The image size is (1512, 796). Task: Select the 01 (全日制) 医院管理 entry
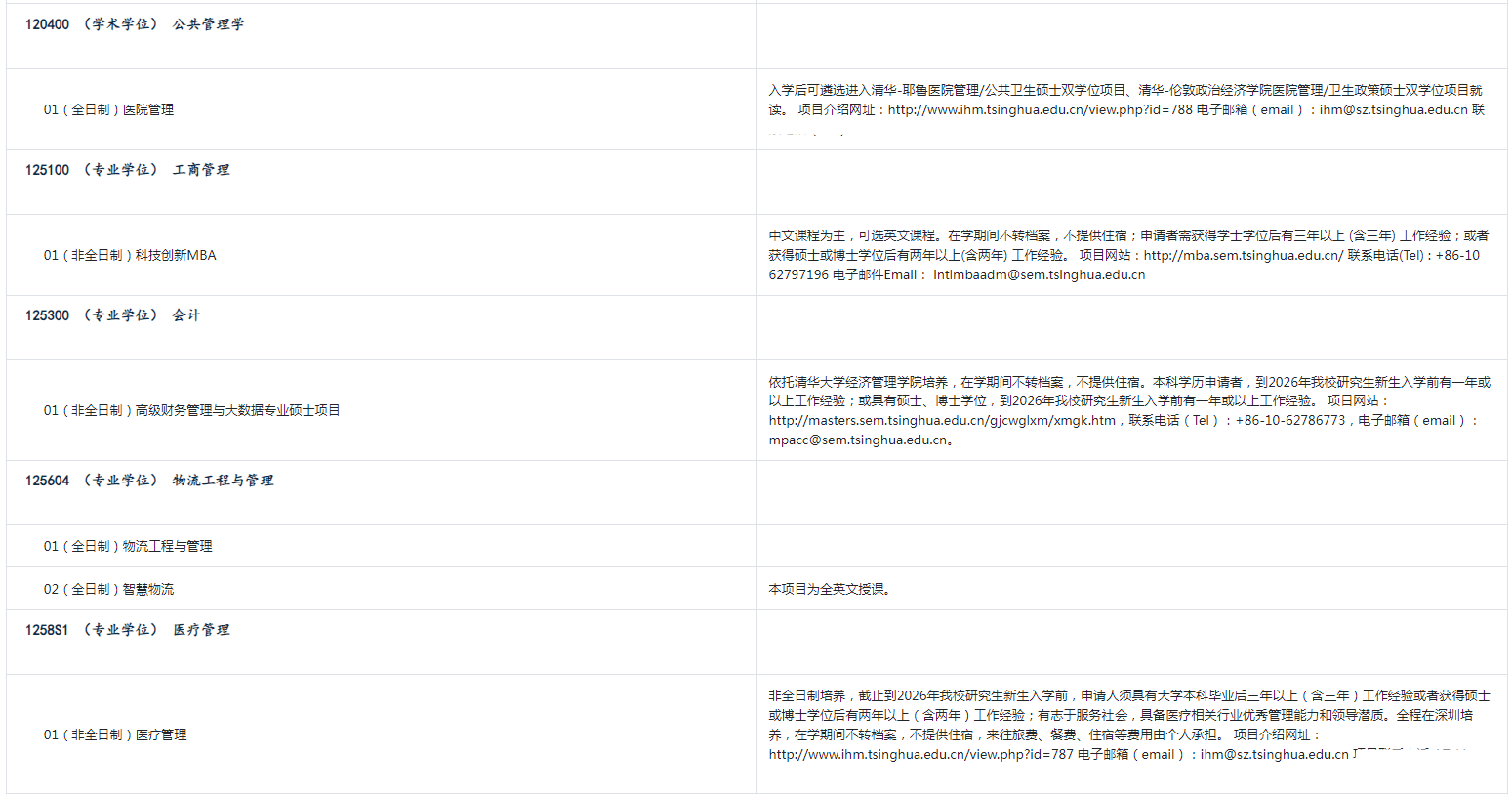coord(108,109)
